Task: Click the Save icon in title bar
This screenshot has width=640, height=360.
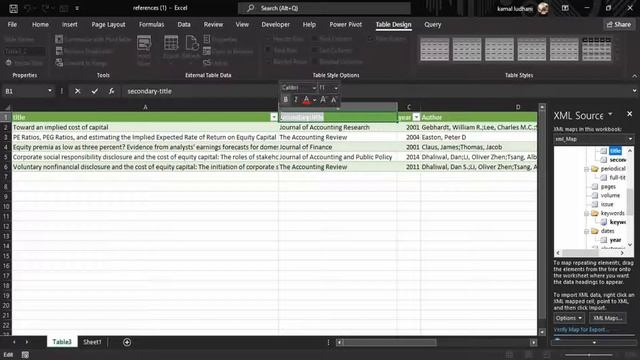Action: tap(13, 8)
